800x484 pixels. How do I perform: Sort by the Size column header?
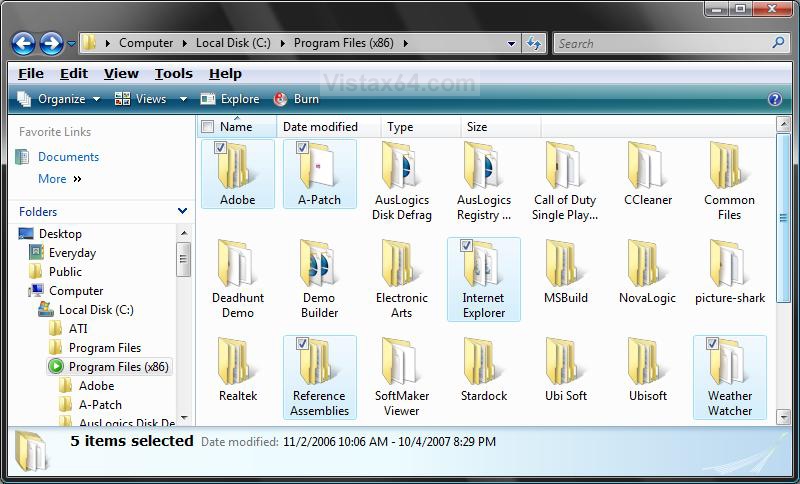coord(501,126)
